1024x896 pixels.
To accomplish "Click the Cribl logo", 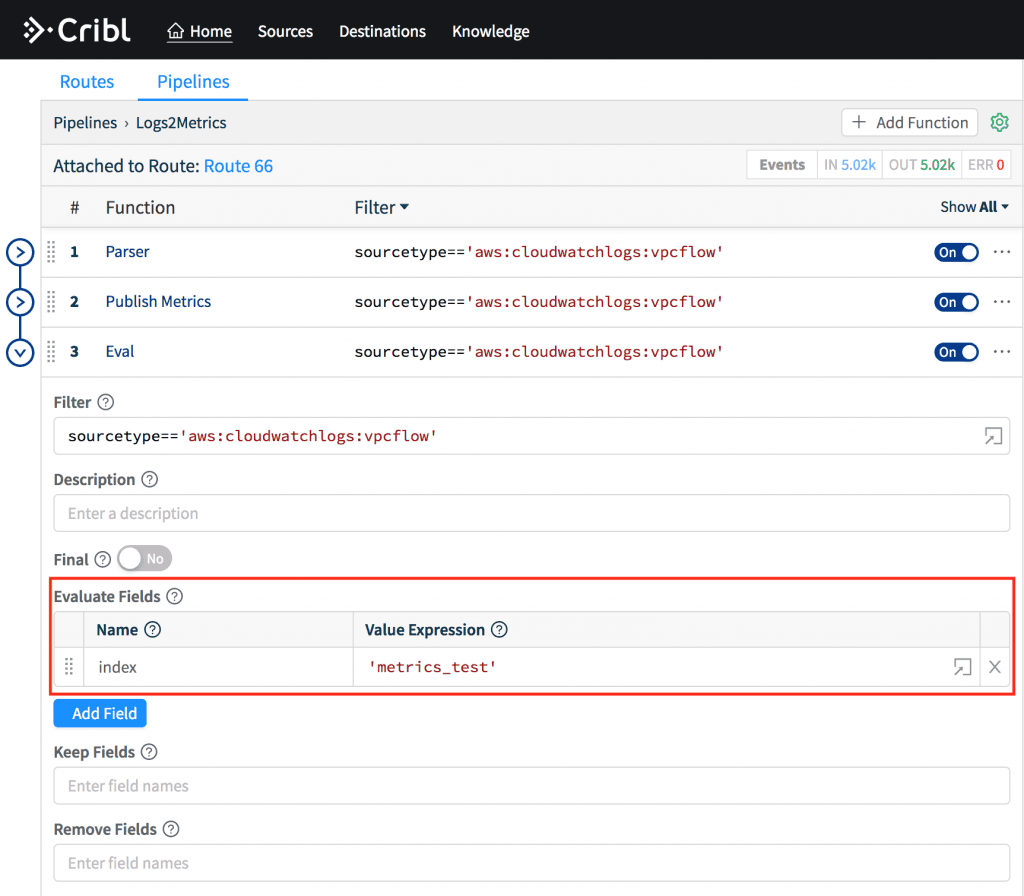I will pos(77,29).
